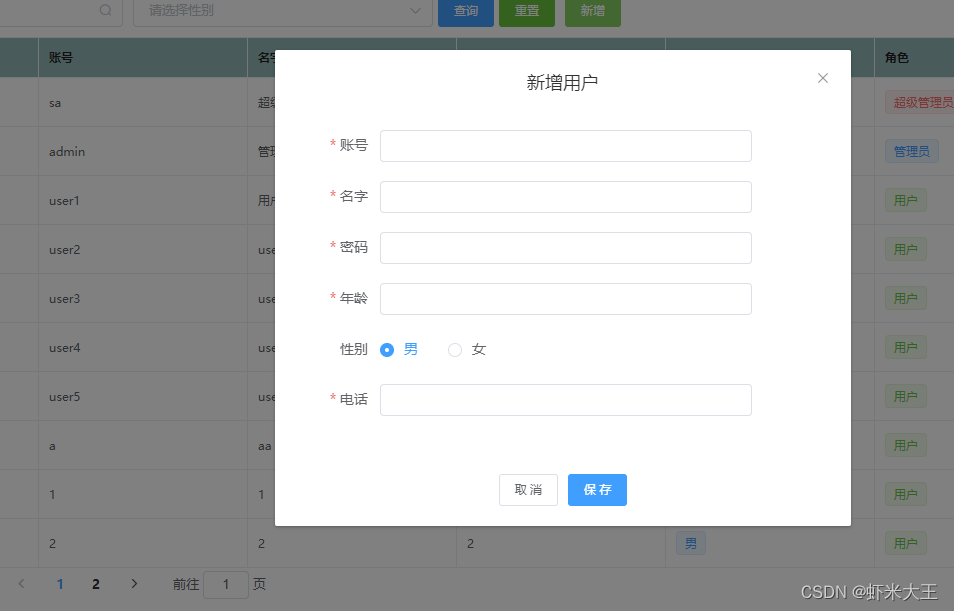This screenshot has height=611, width=954.
Task: Click the search magnifier icon in background page
Action: 105,10
